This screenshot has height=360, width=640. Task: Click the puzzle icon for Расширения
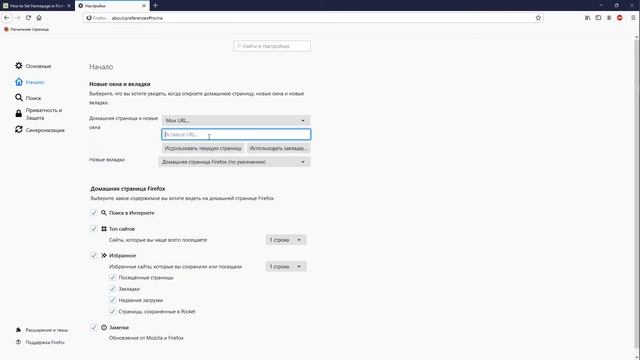click(x=18, y=330)
